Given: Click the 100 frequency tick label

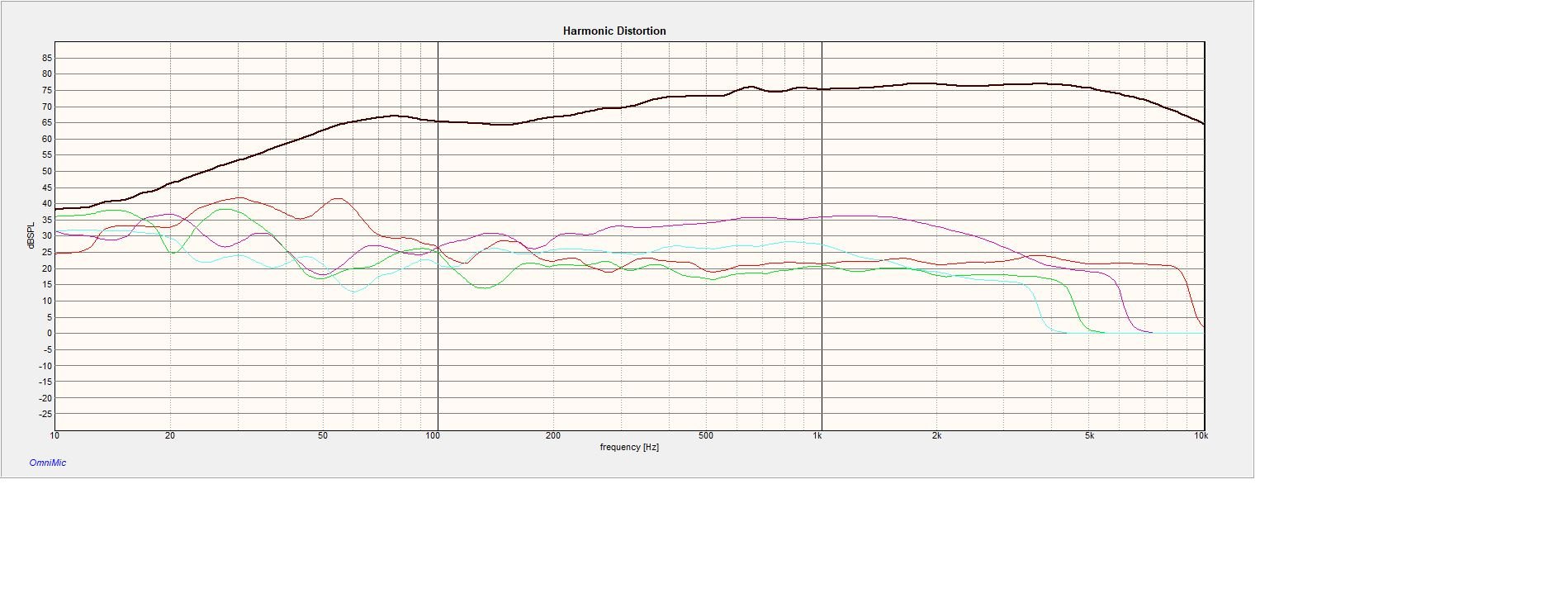Looking at the screenshot, I should click(x=433, y=436).
